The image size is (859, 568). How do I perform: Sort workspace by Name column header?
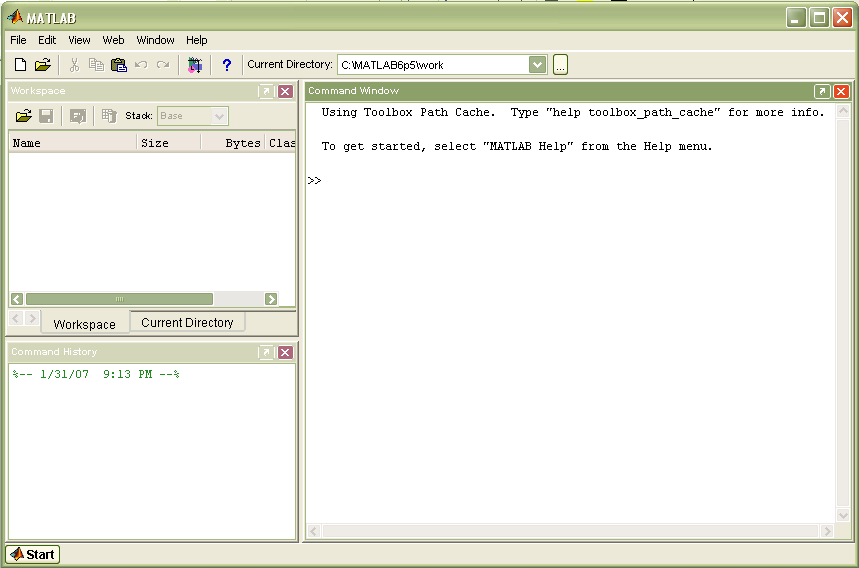tap(72, 143)
